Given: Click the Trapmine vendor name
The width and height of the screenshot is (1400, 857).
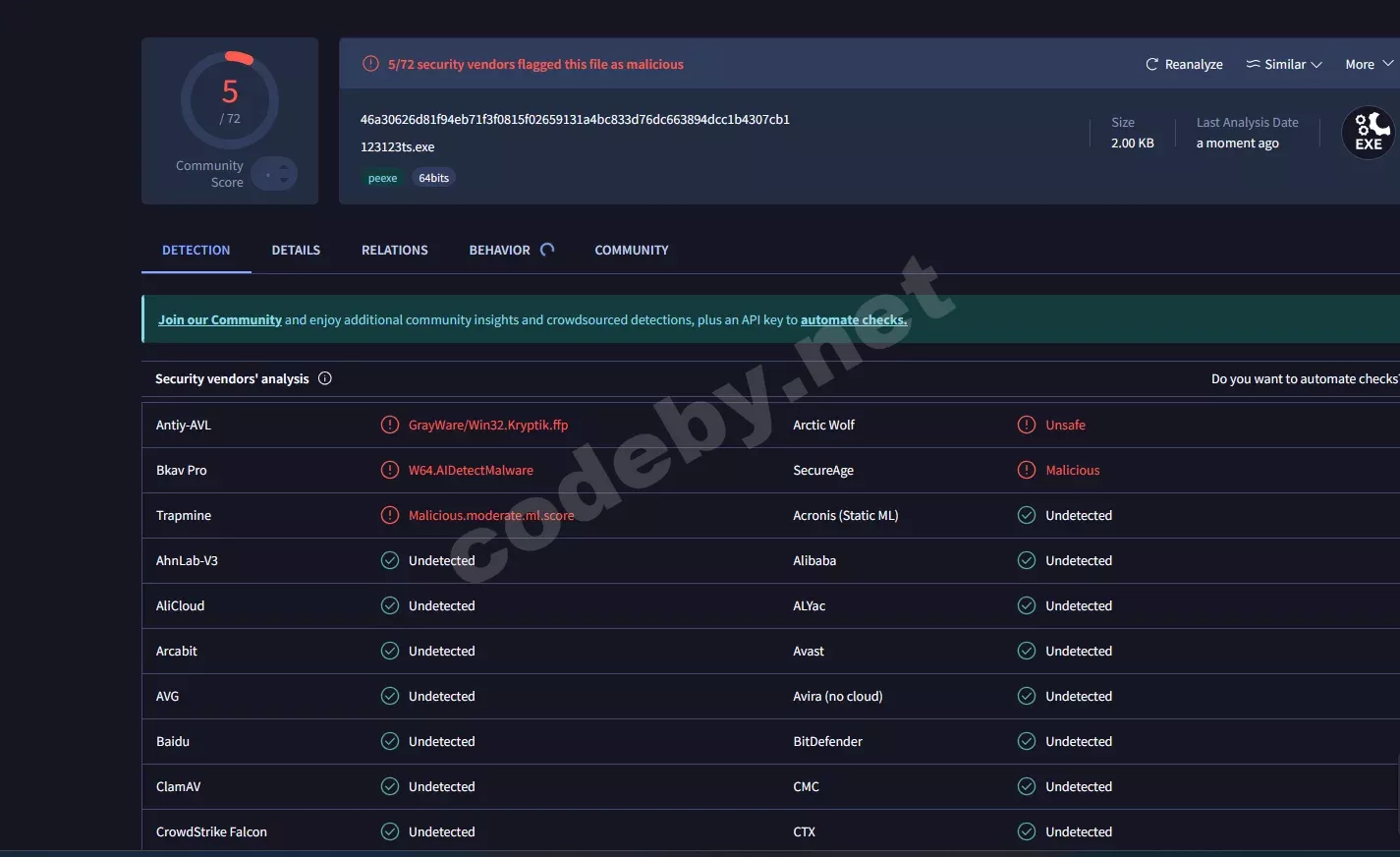Looking at the screenshot, I should [x=184, y=515].
